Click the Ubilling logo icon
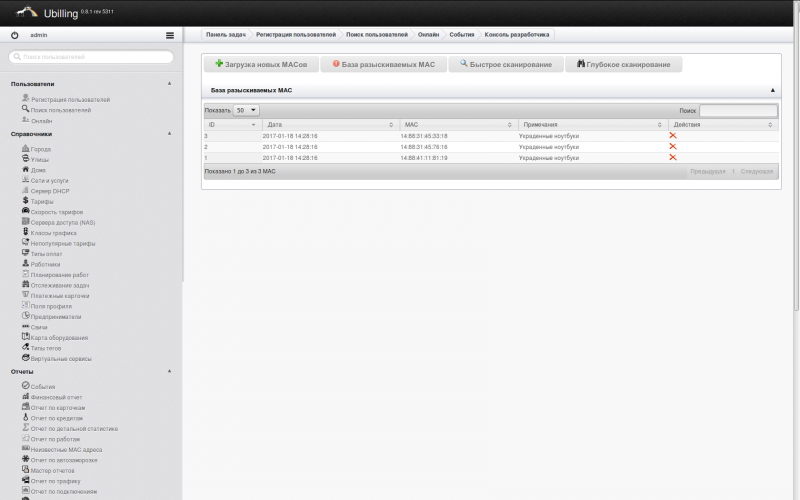800x500 pixels. [x=27, y=12]
